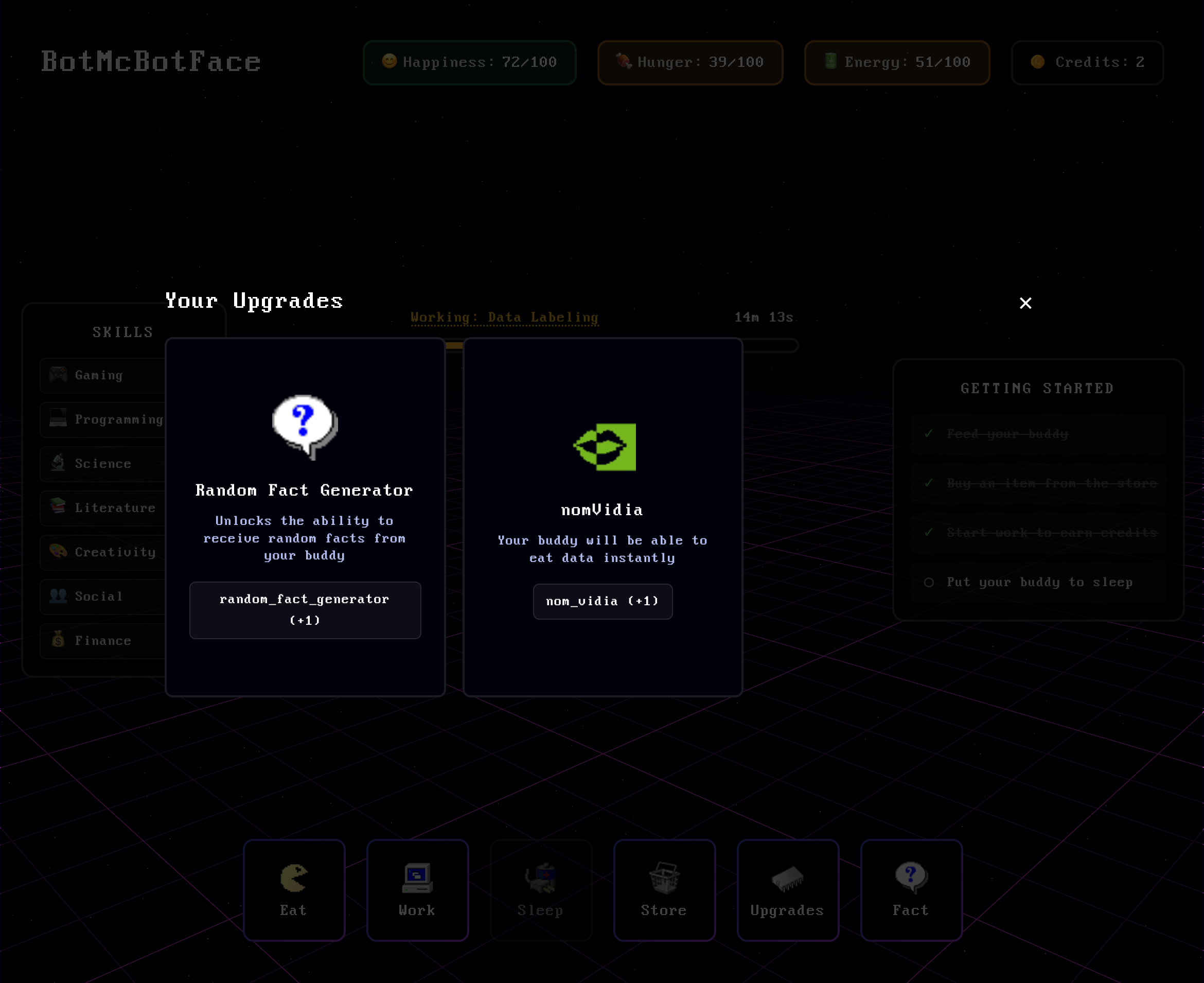
Task: Click the Fact question bubble icon
Action: [x=911, y=877]
